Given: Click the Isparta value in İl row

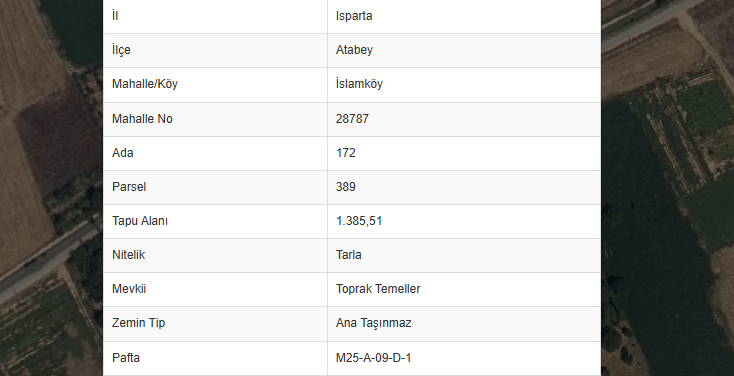Looking at the screenshot, I should click(x=354, y=16).
